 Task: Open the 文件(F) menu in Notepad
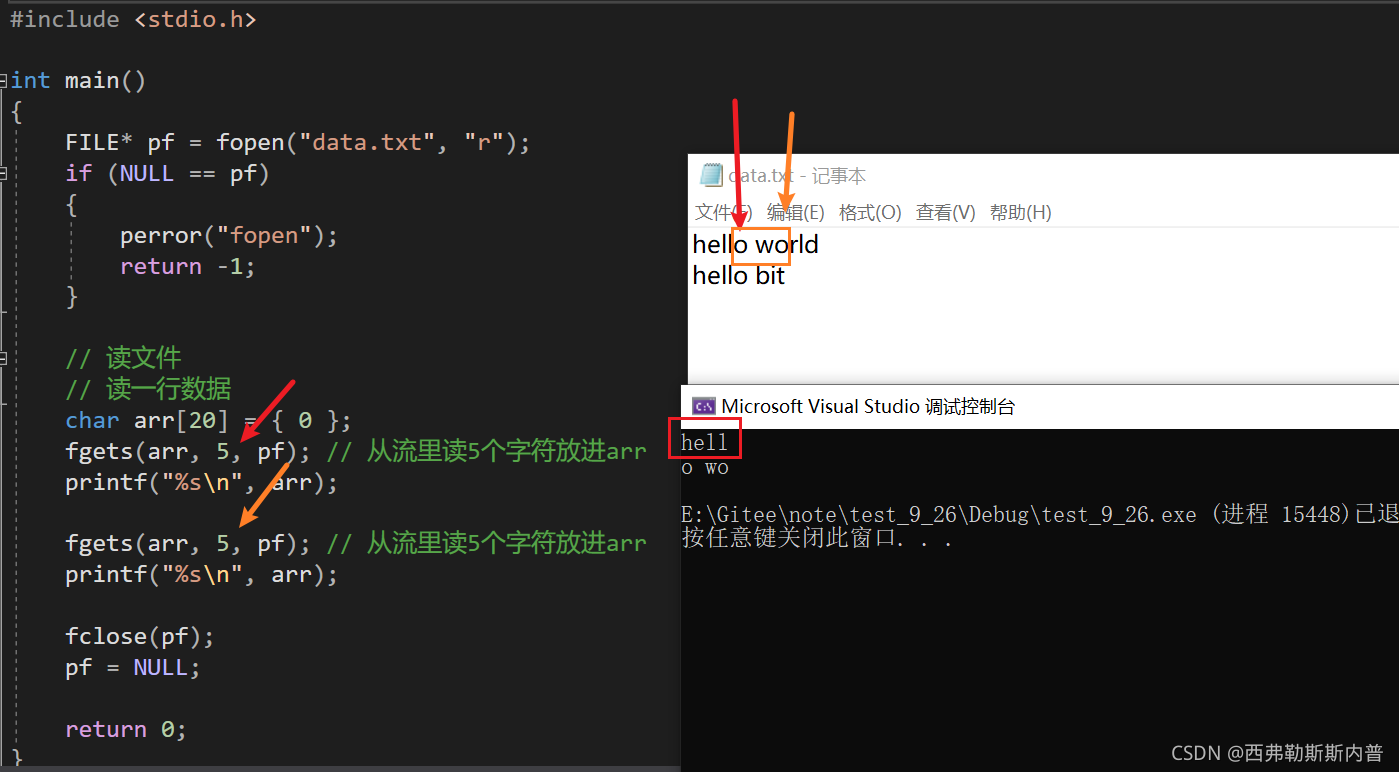pos(724,212)
